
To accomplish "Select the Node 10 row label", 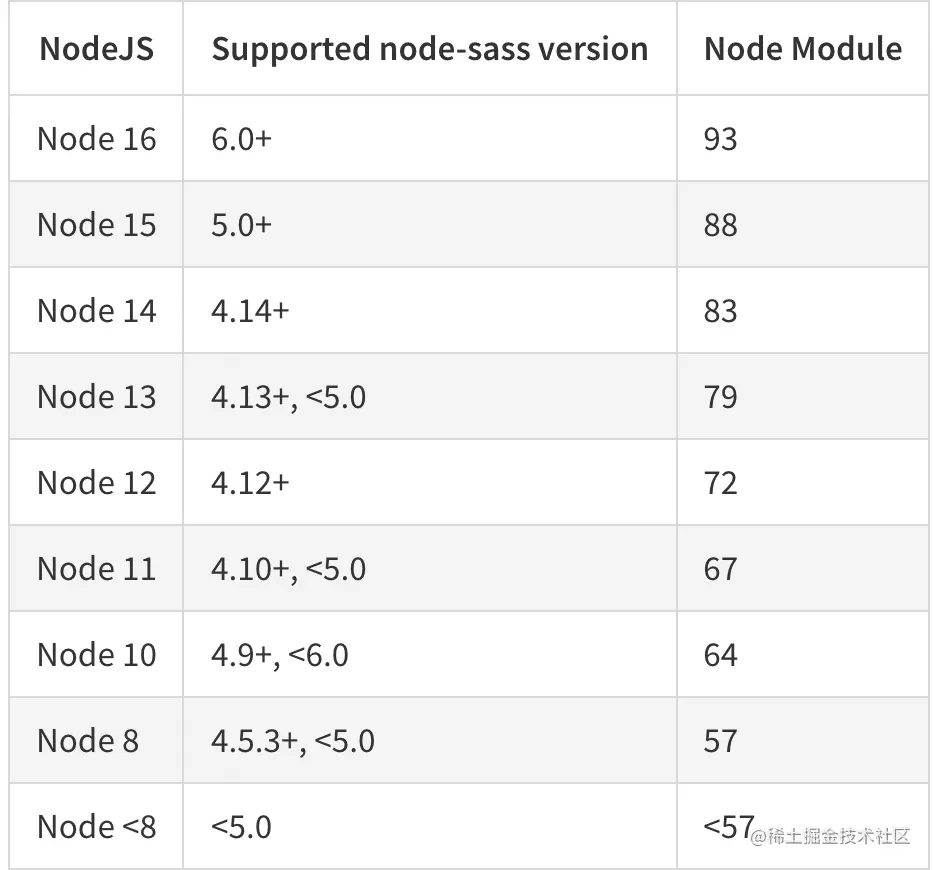I will (97, 655).
